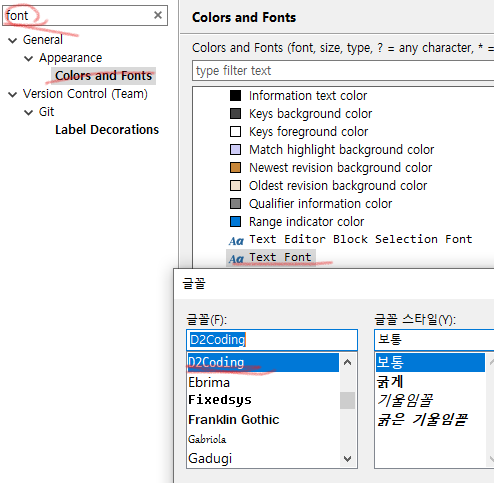Select D2Coding in the font list
Image resolution: width=494 pixels, height=483 pixels.
tap(263, 362)
